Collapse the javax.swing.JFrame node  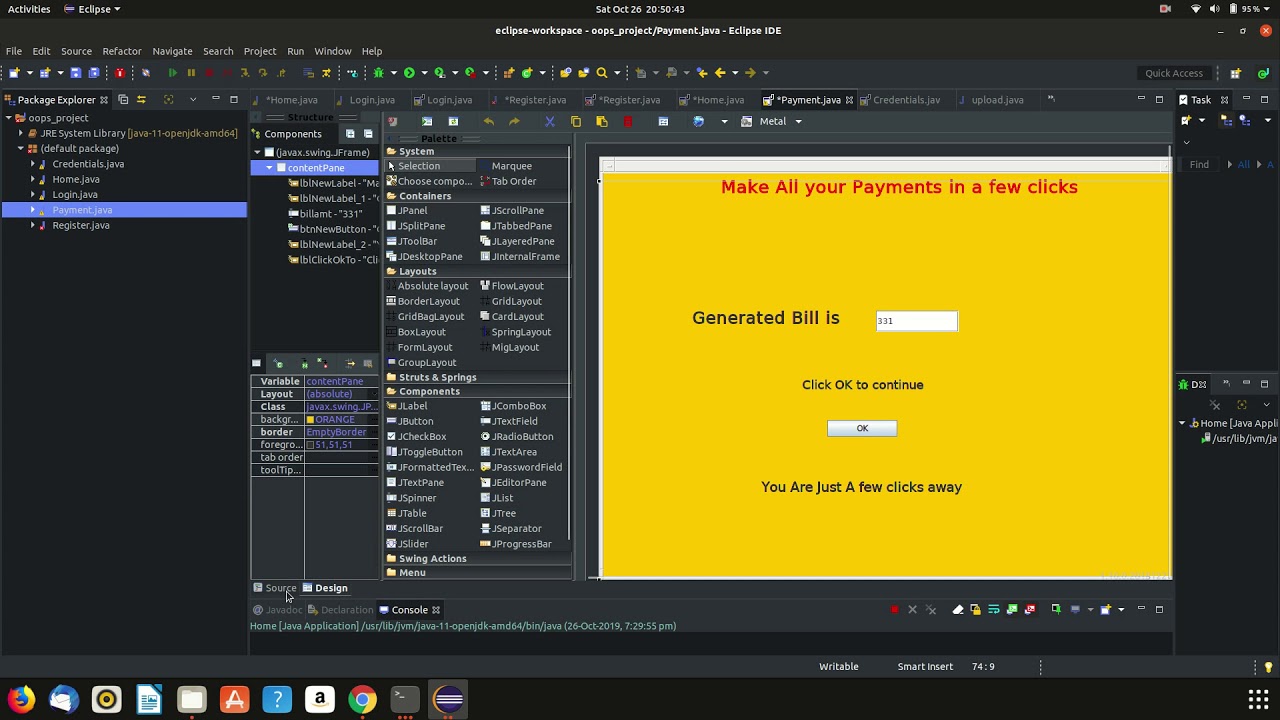click(x=257, y=152)
